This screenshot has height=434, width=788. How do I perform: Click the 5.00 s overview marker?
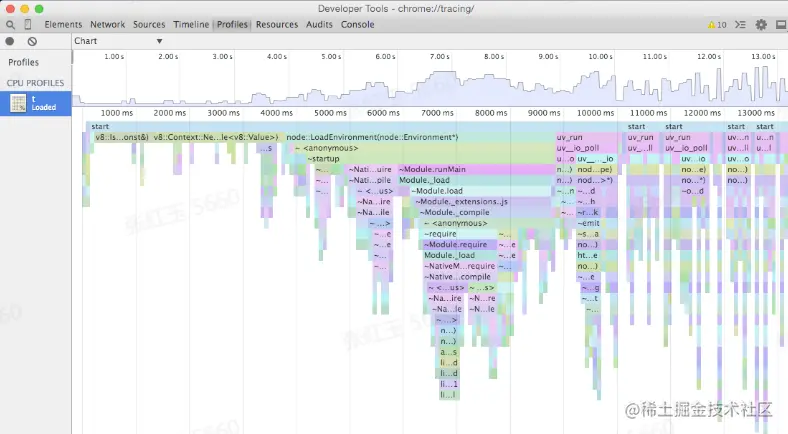[x=331, y=57]
